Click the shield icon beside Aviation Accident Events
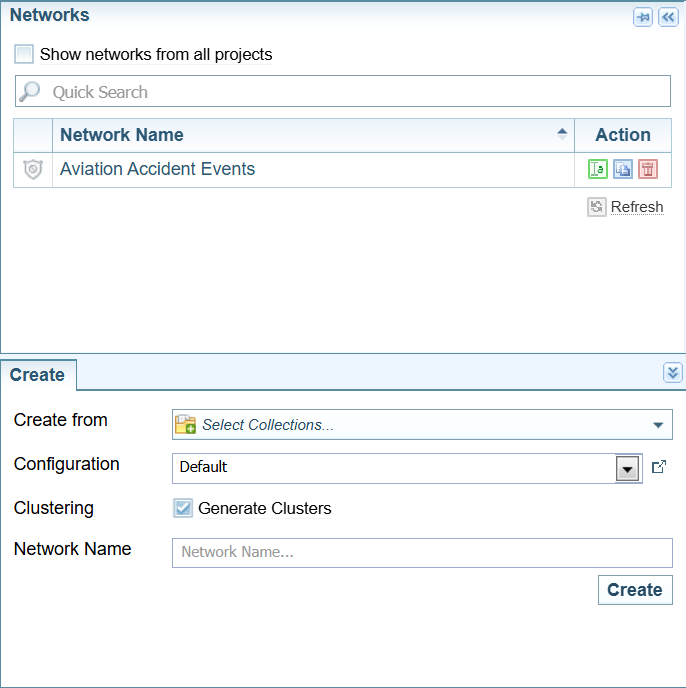686x688 pixels. pyautogui.click(x=33, y=170)
